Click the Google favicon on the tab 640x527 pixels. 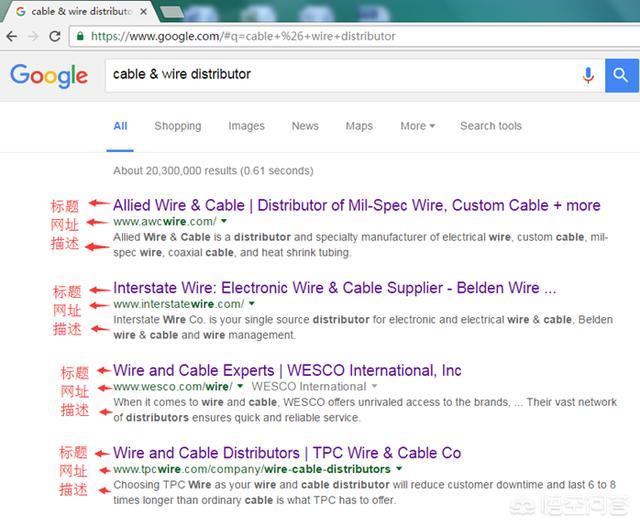tap(20, 11)
